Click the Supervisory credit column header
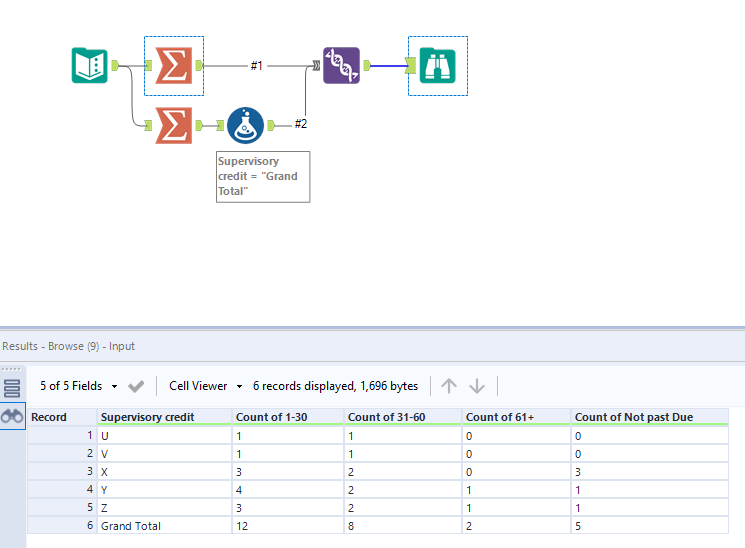 [148, 417]
